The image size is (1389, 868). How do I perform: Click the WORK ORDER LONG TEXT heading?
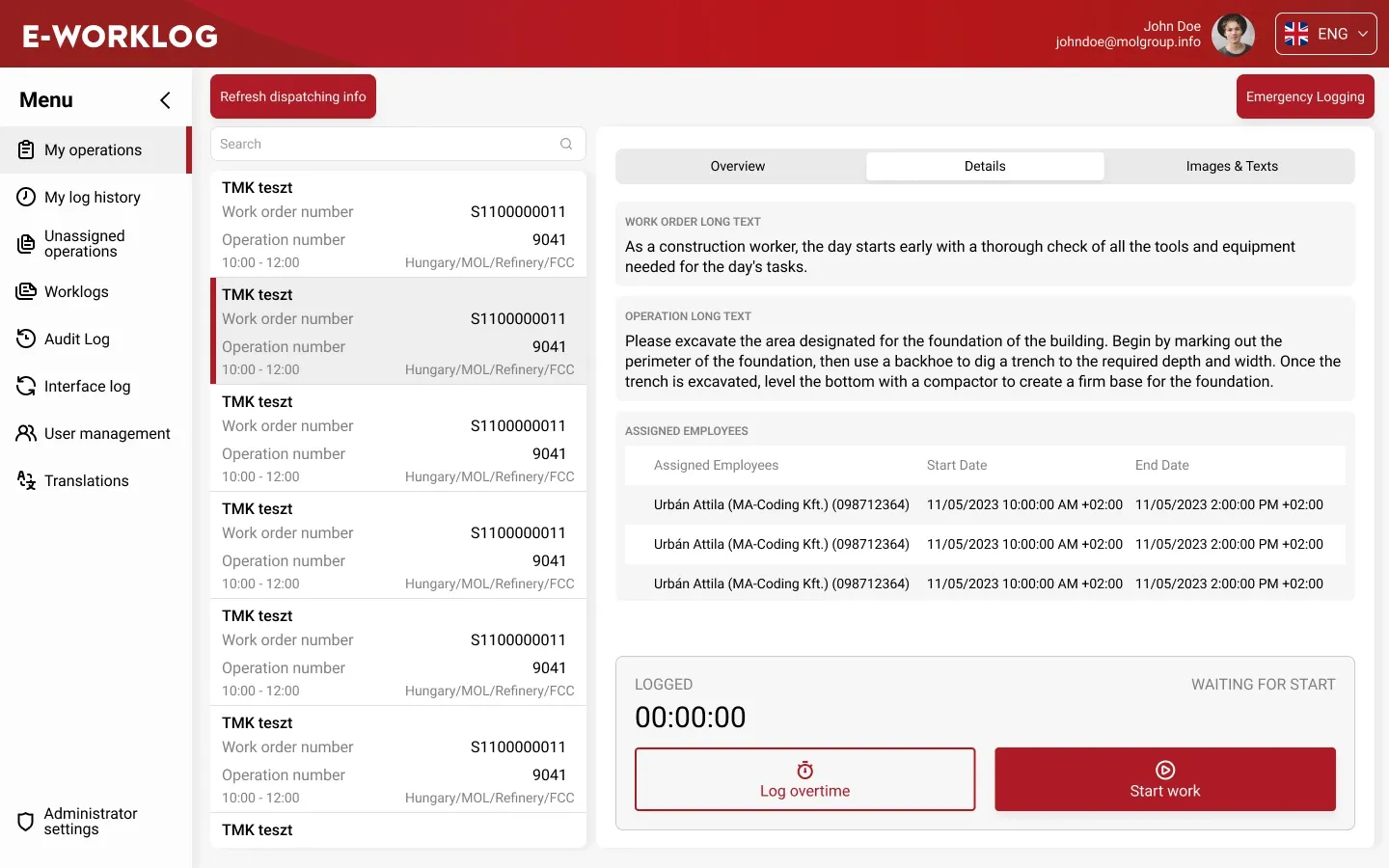pos(693,222)
